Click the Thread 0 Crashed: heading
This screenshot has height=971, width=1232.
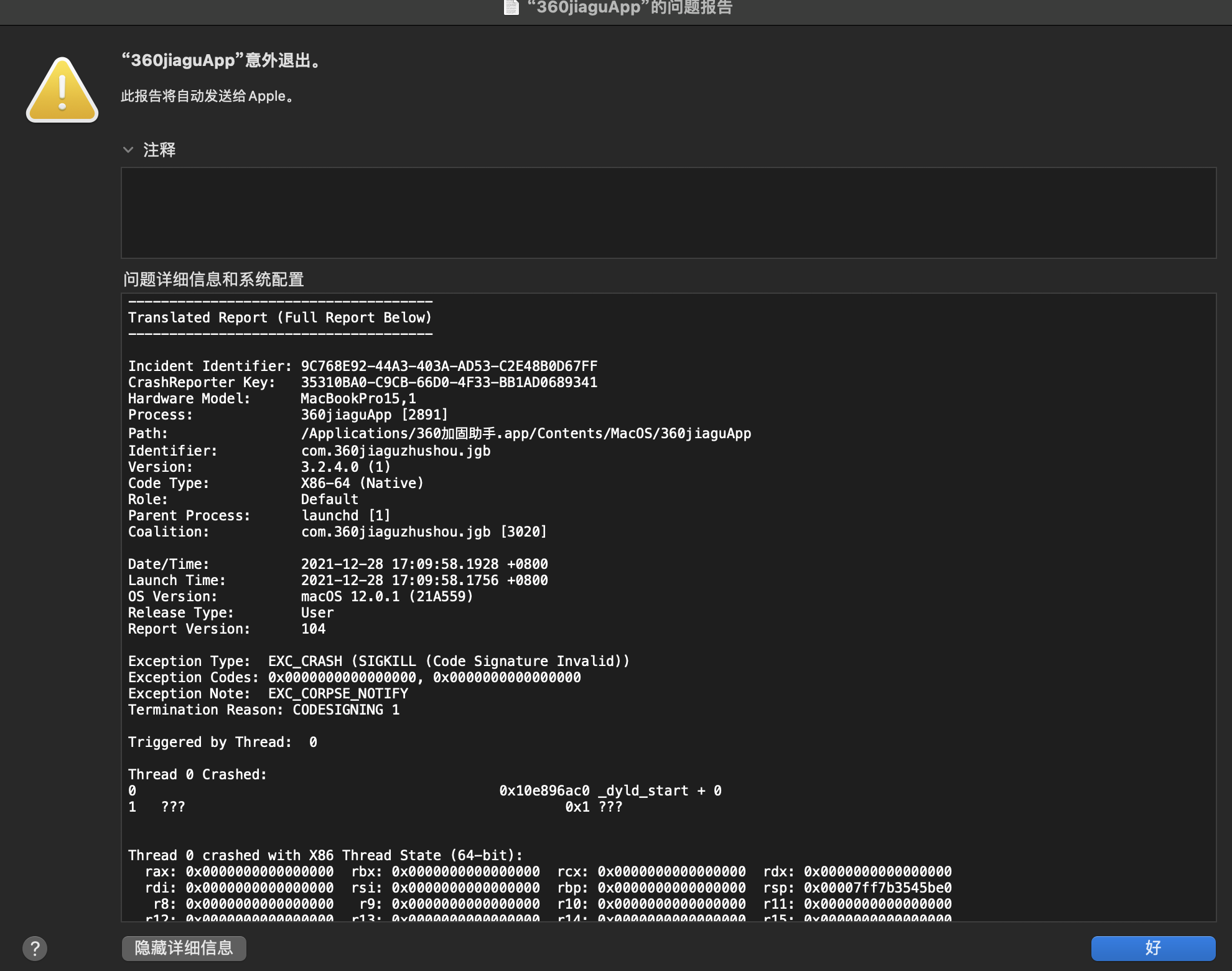click(x=197, y=774)
